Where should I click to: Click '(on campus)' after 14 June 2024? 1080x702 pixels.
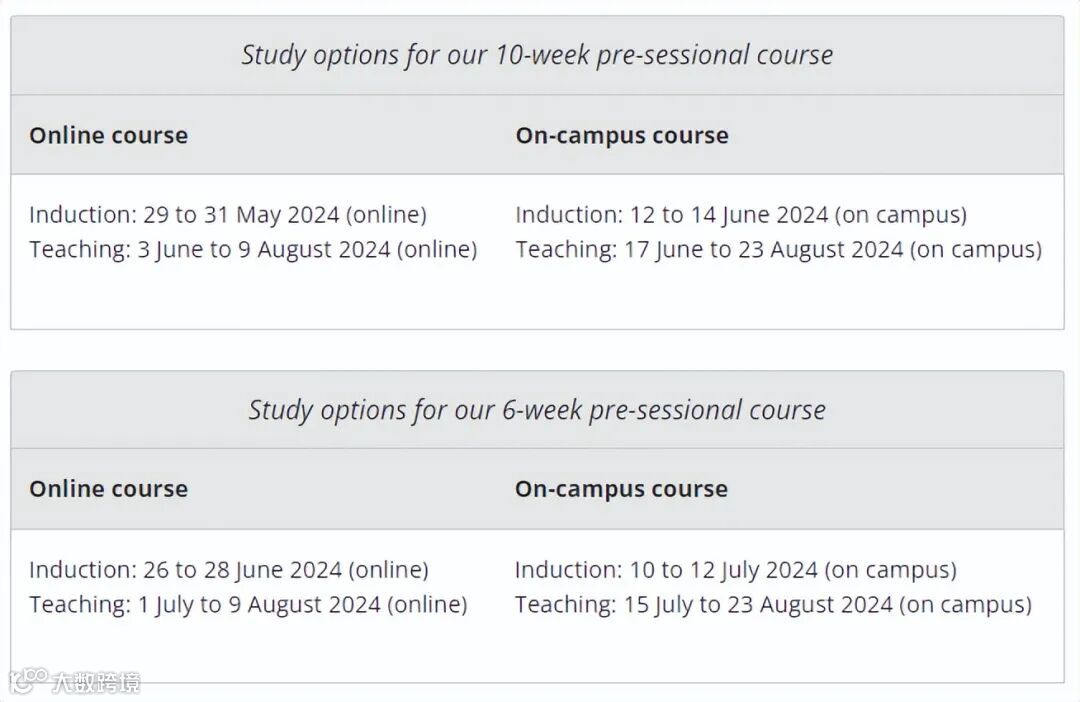pos(901,214)
